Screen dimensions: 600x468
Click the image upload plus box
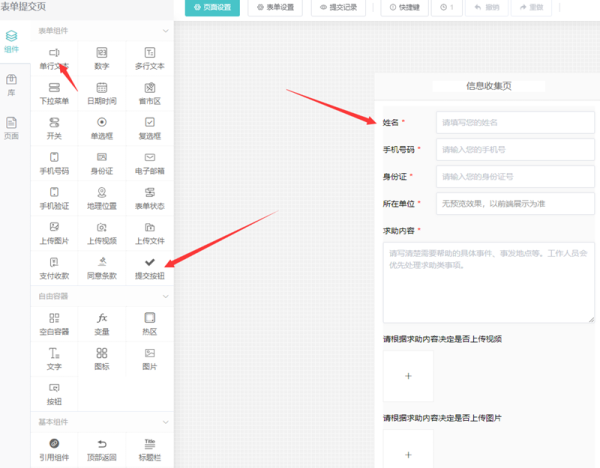pos(408,450)
